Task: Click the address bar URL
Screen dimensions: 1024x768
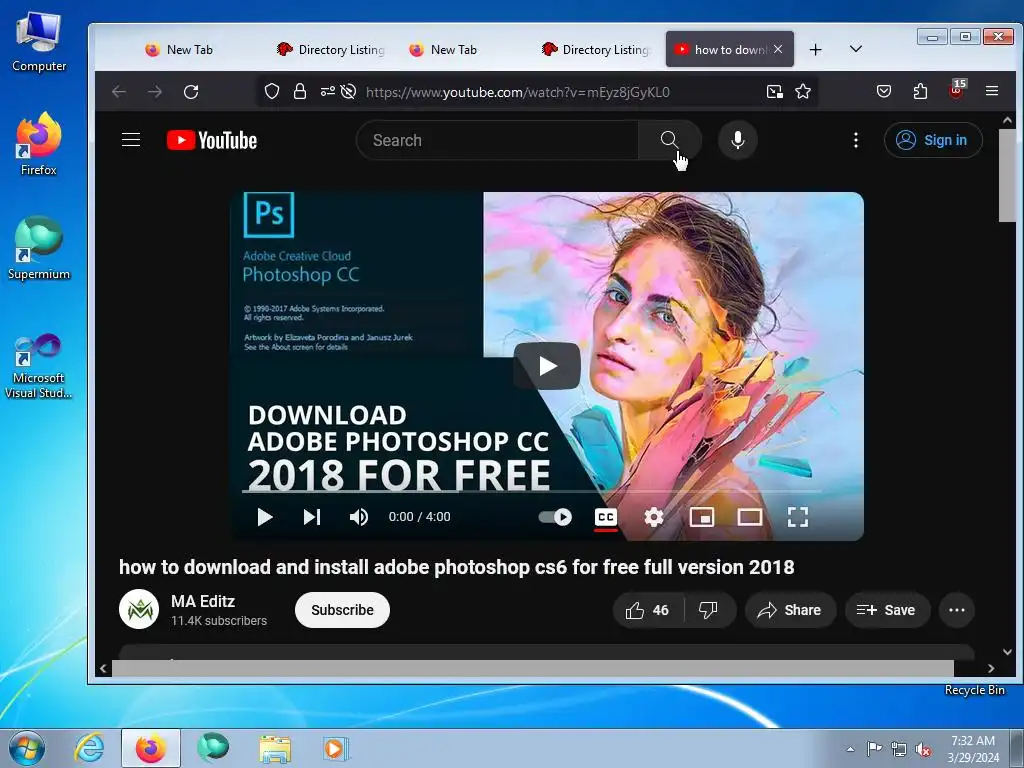Action: [x=517, y=92]
